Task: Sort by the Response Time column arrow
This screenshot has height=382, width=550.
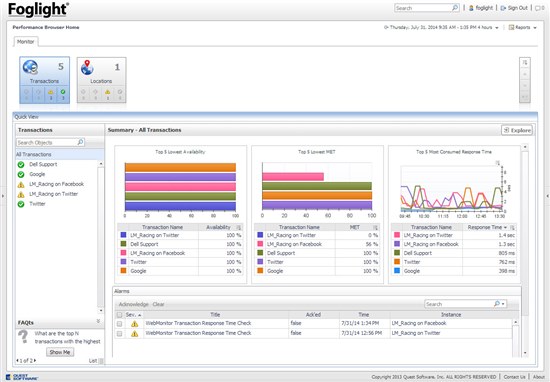Action: coord(505,228)
